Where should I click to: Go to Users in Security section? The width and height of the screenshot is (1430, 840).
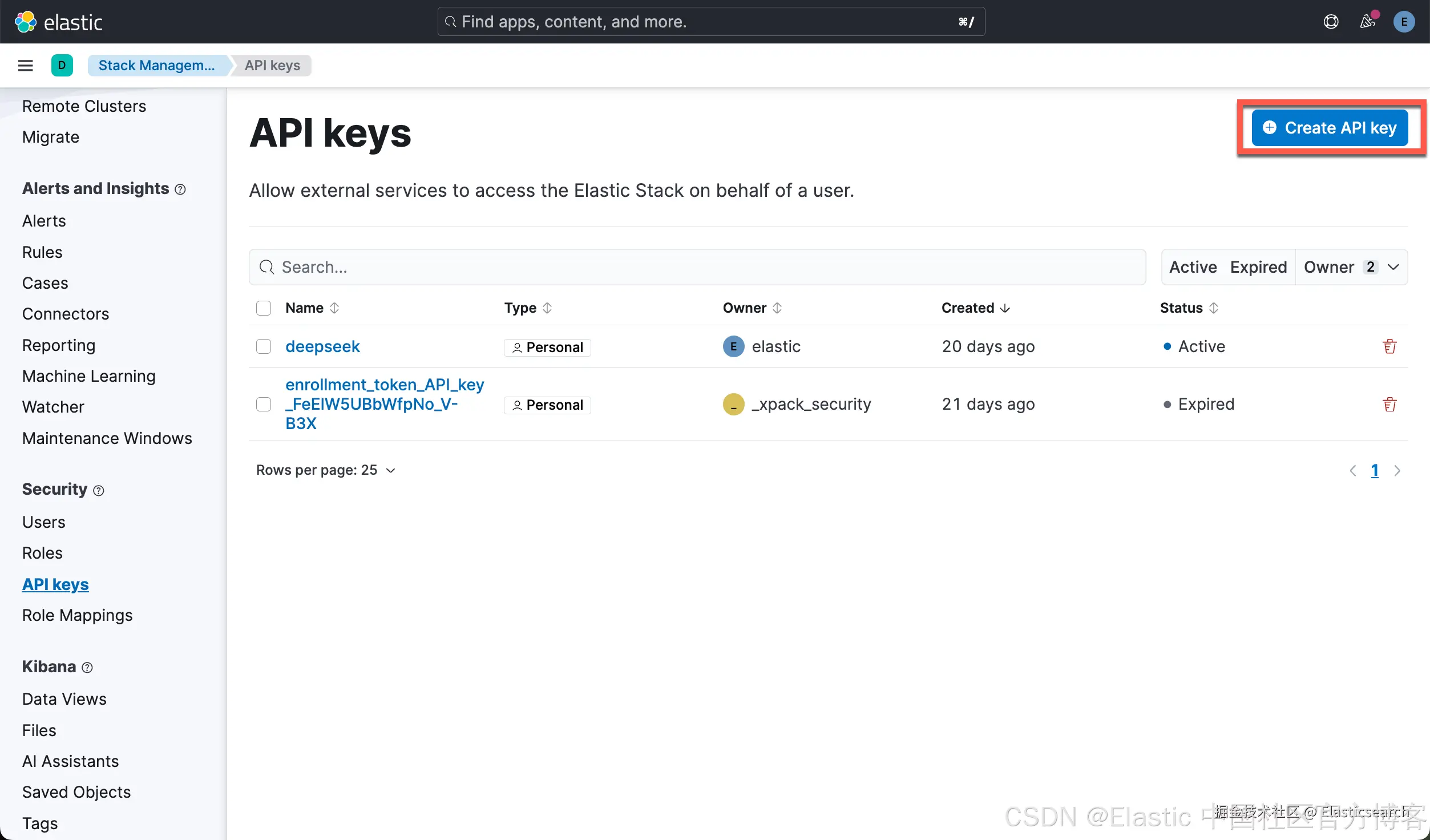click(x=43, y=522)
